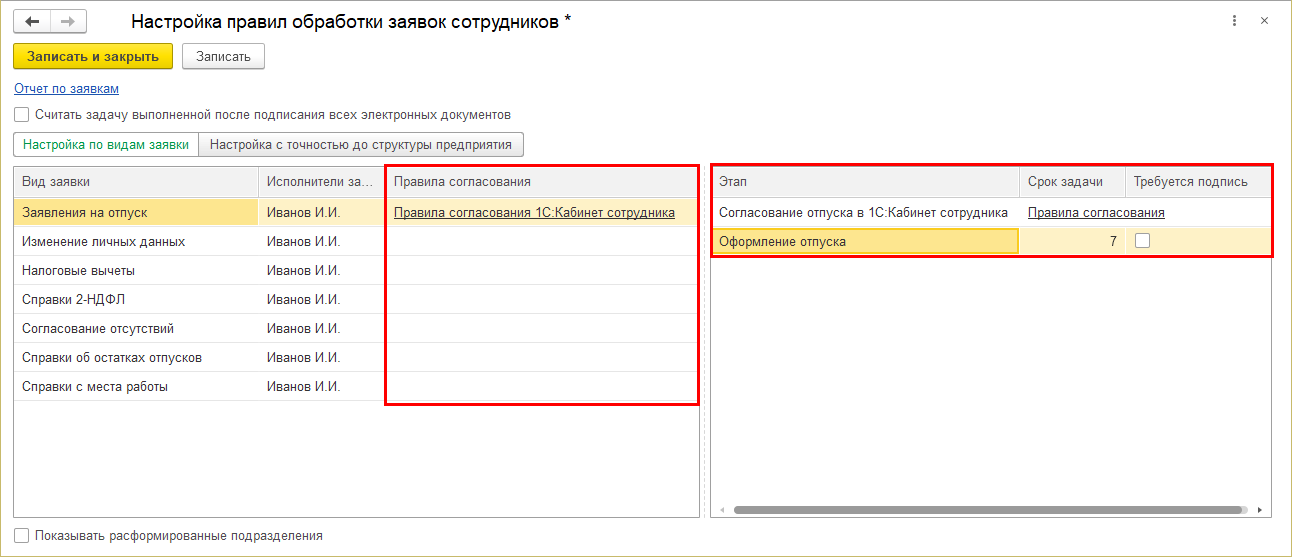The image size is (1292, 557).
Task: Click the 'Срок задачи' value 7 field
Action: 1072,241
